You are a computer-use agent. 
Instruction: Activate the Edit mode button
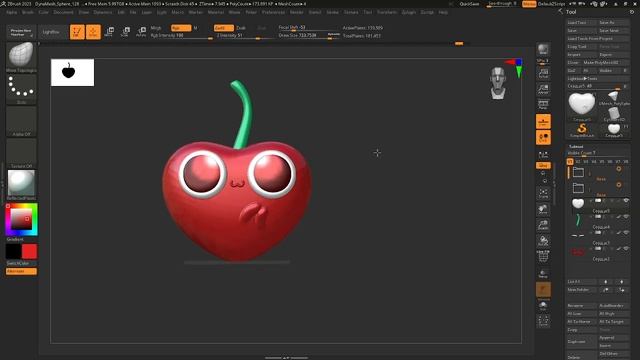coord(77,32)
